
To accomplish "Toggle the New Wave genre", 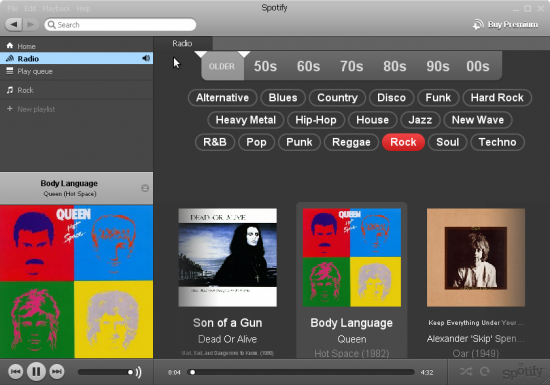I will point(478,120).
